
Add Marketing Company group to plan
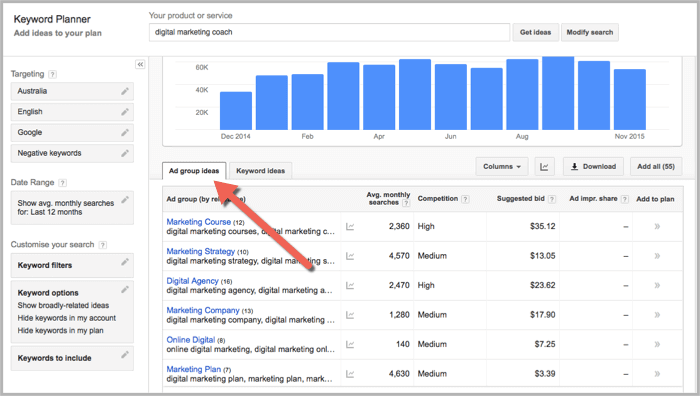pyautogui.click(x=657, y=315)
